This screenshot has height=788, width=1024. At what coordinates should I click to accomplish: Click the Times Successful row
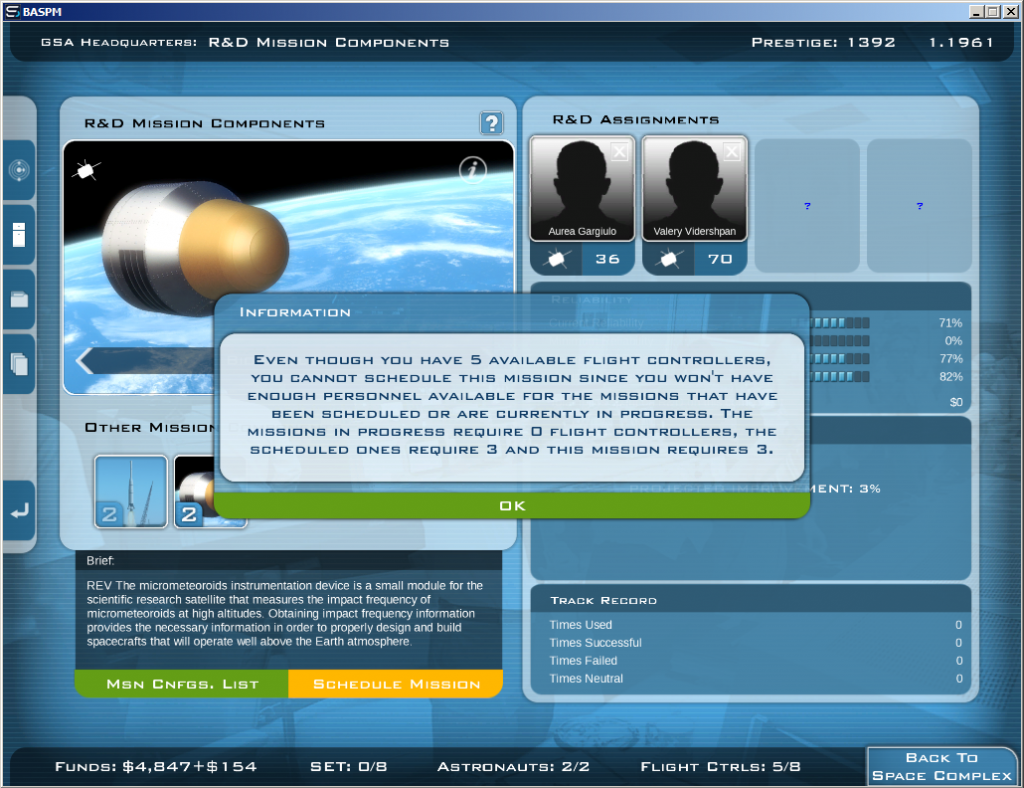click(755, 642)
